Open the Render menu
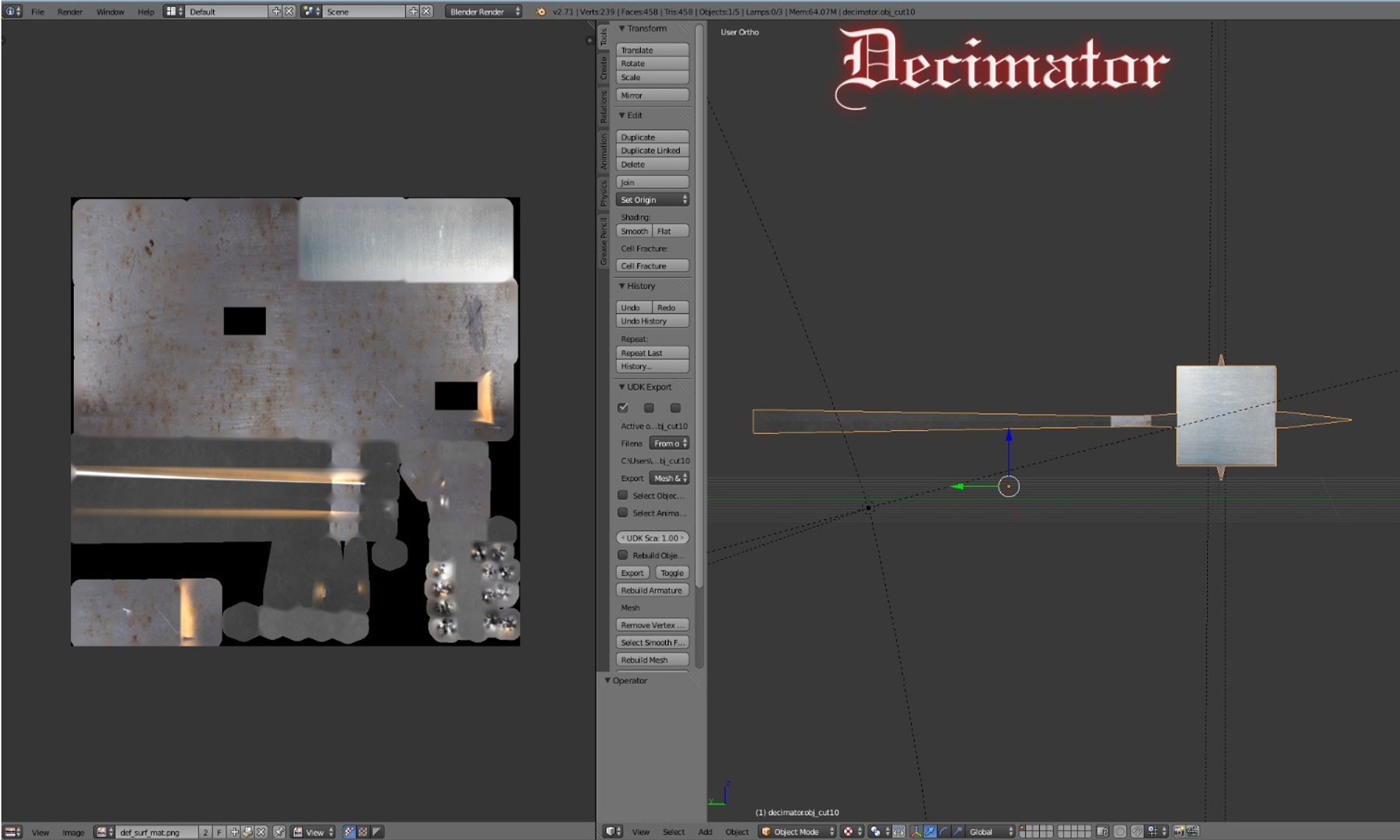1400x840 pixels. point(70,12)
